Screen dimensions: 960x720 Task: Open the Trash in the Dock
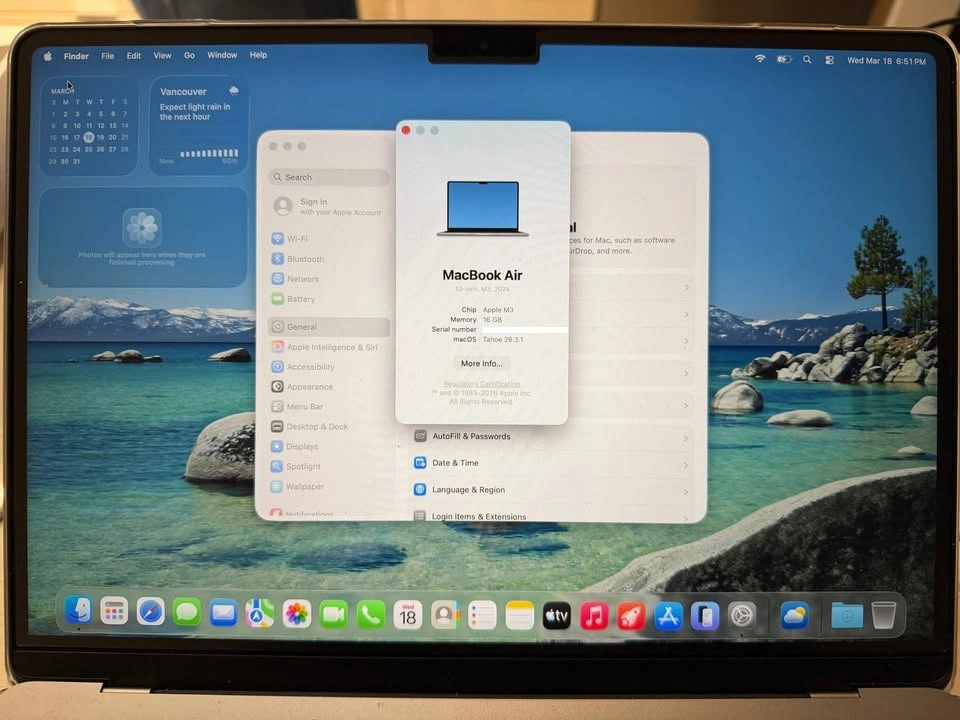(x=883, y=615)
